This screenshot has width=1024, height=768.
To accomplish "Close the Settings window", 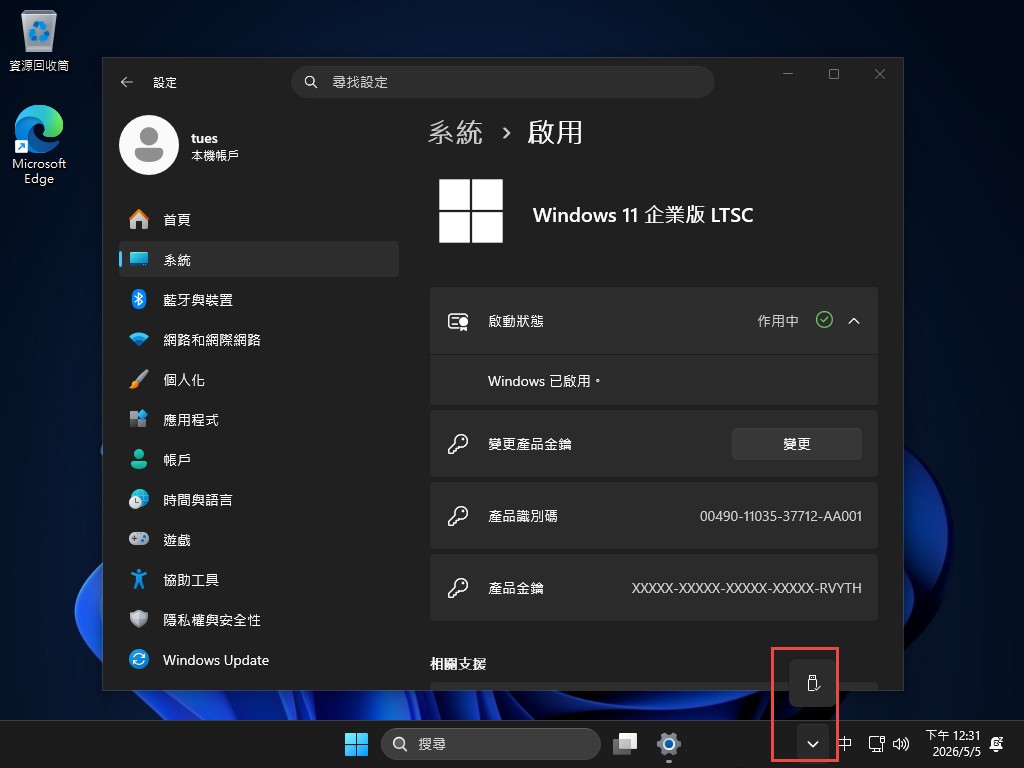I will pyautogui.click(x=880, y=74).
